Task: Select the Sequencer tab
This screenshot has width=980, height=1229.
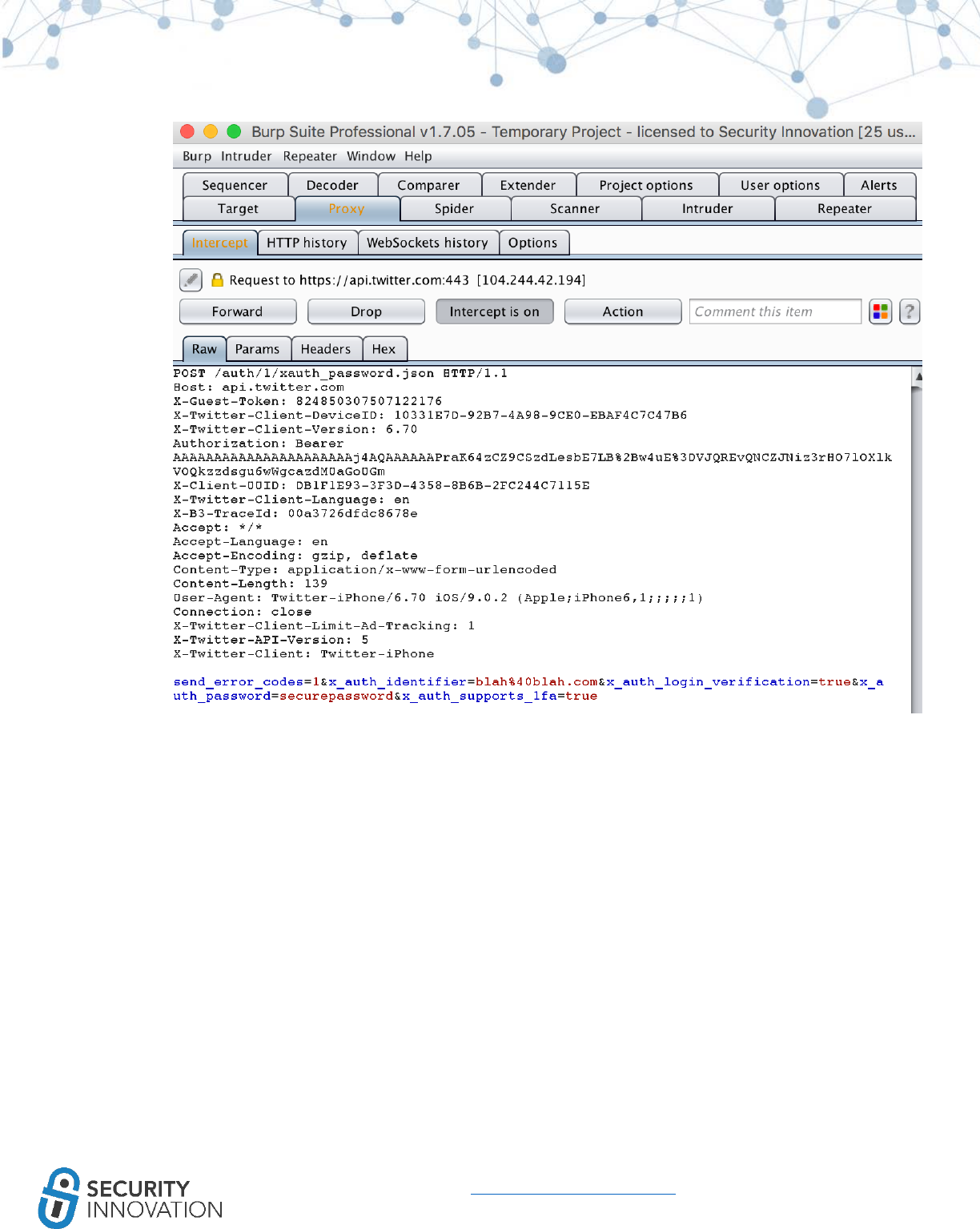Action: tap(235, 185)
